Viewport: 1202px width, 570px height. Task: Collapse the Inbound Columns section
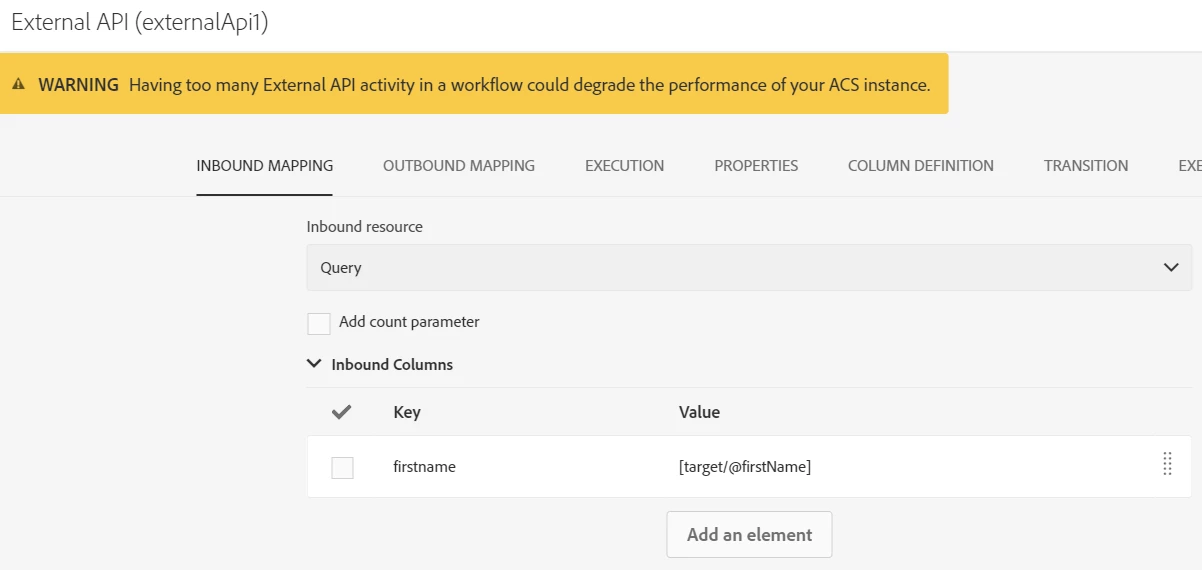click(x=315, y=365)
